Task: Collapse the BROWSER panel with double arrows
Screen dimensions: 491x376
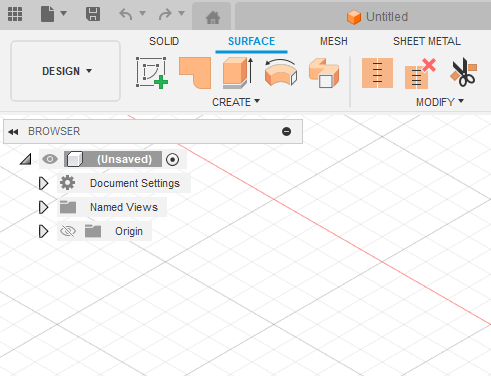Action: 13,132
